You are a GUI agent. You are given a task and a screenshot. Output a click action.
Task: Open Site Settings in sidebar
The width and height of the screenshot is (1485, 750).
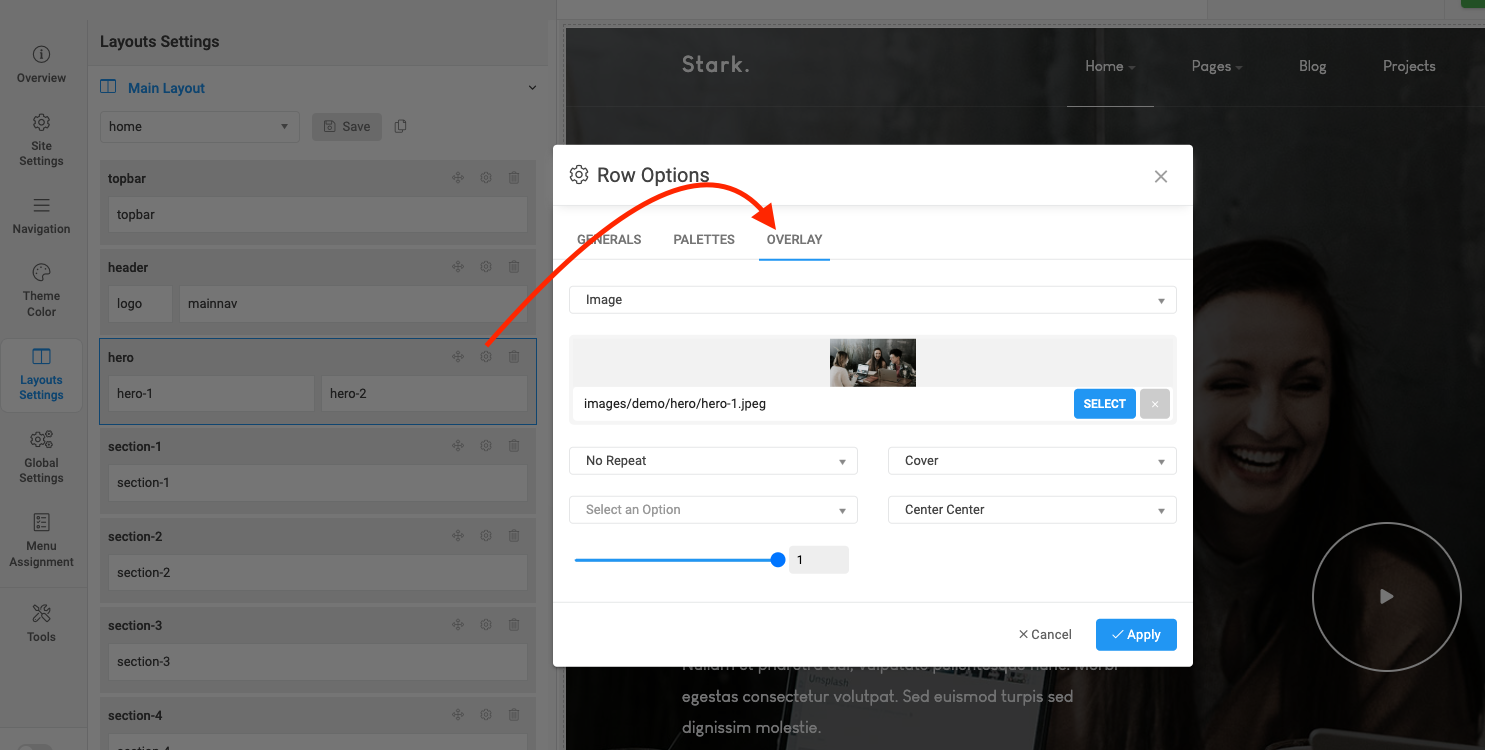click(41, 139)
